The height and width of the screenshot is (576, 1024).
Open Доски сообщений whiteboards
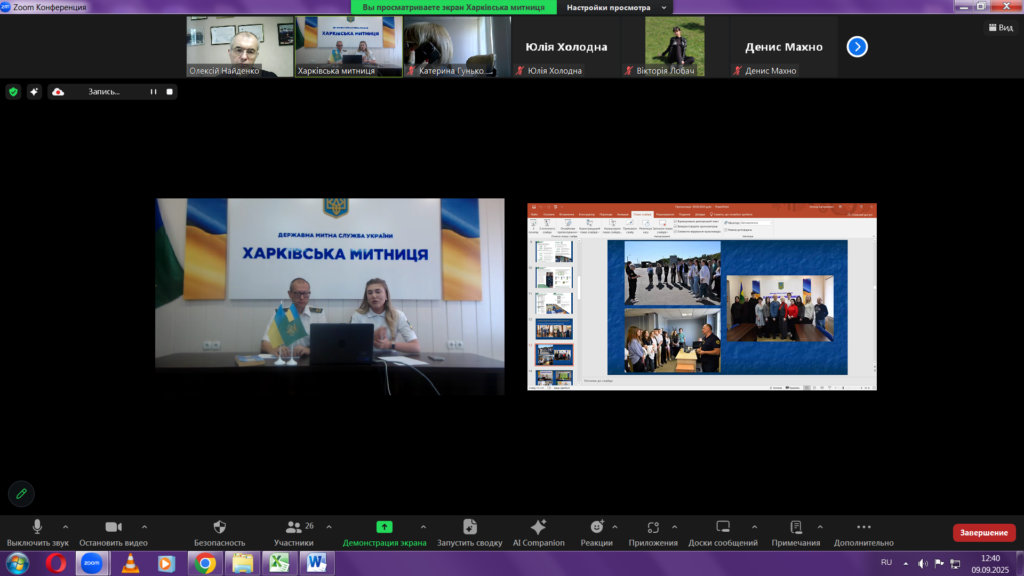pyautogui.click(x=723, y=533)
